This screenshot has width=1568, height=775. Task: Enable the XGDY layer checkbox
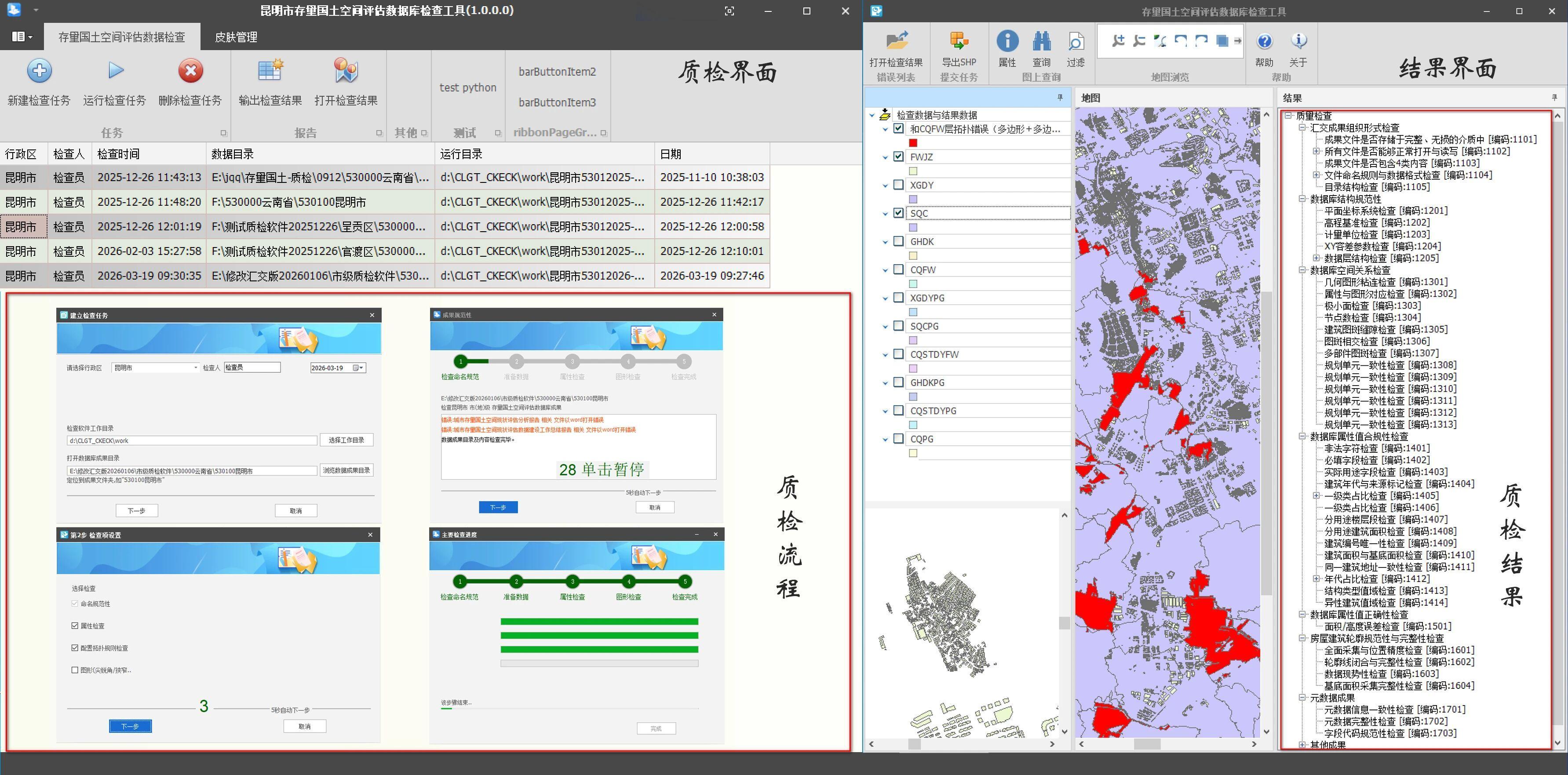pyautogui.click(x=898, y=185)
